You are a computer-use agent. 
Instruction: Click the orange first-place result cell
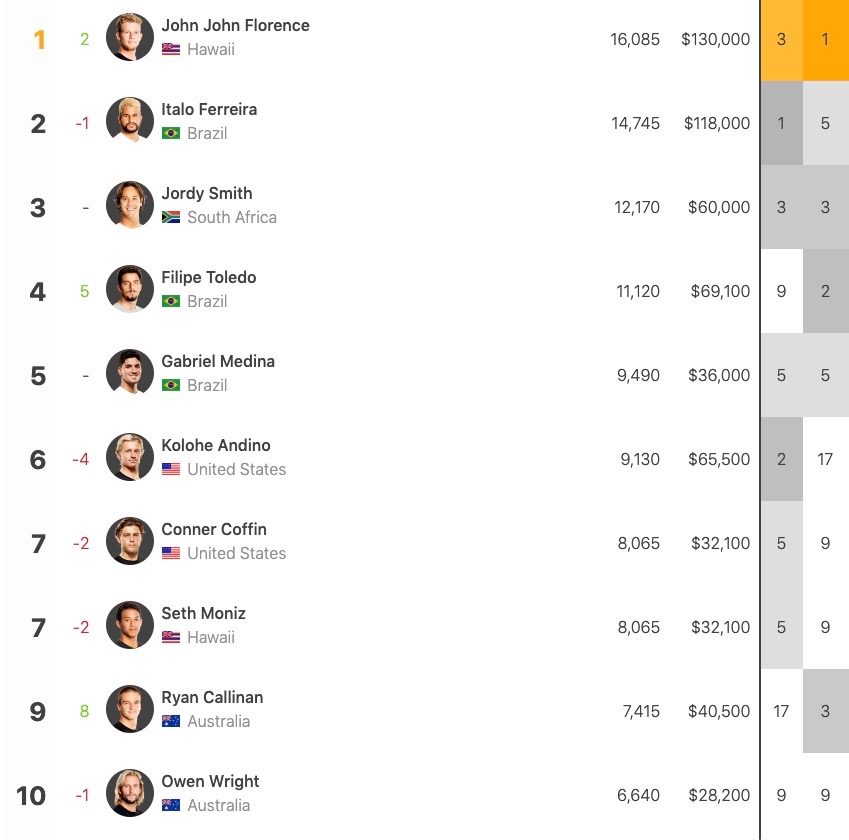[x=825, y=40]
